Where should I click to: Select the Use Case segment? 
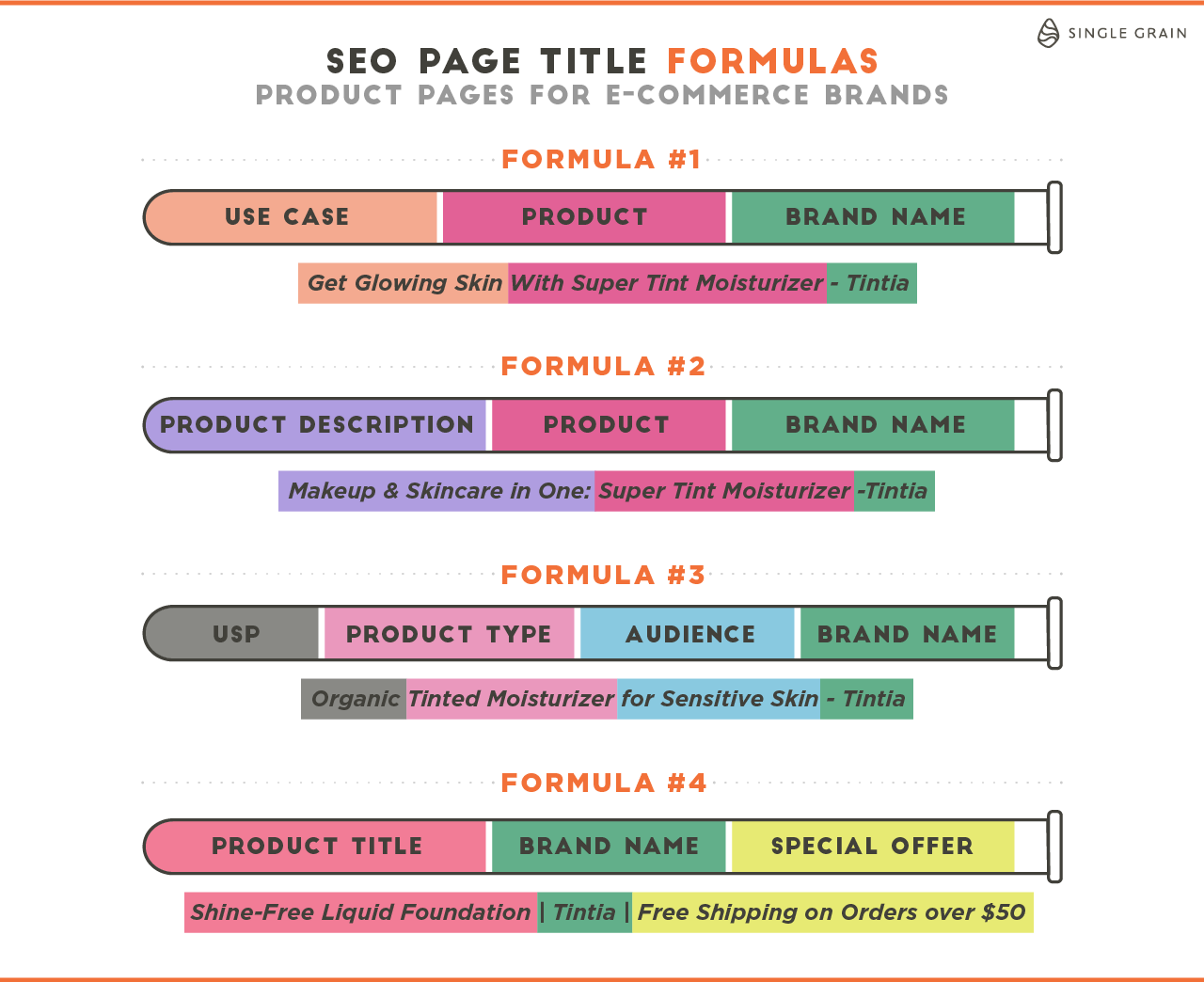point(288,217)
